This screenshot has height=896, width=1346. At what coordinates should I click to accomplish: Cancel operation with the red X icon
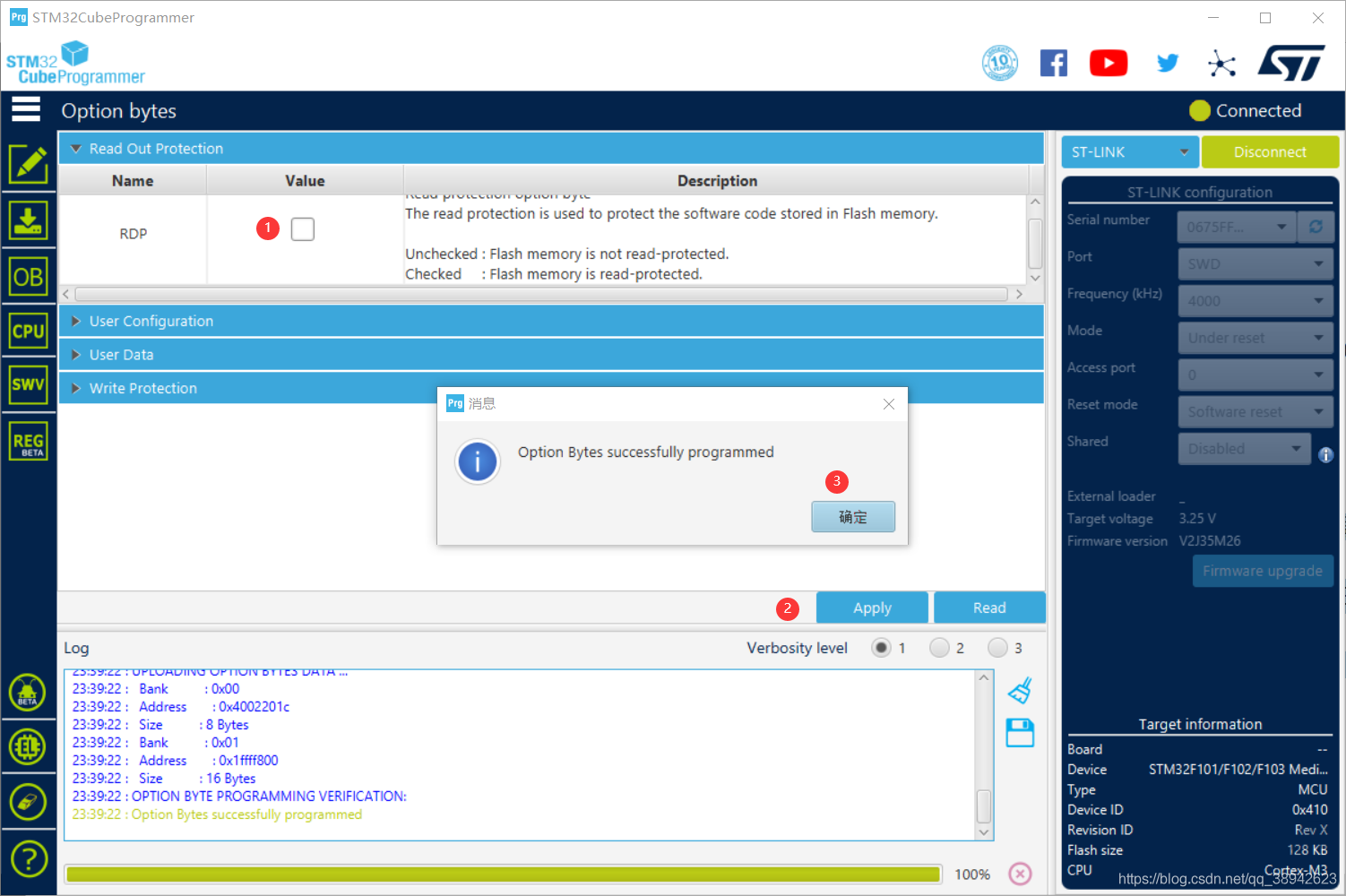point(1020,874)
